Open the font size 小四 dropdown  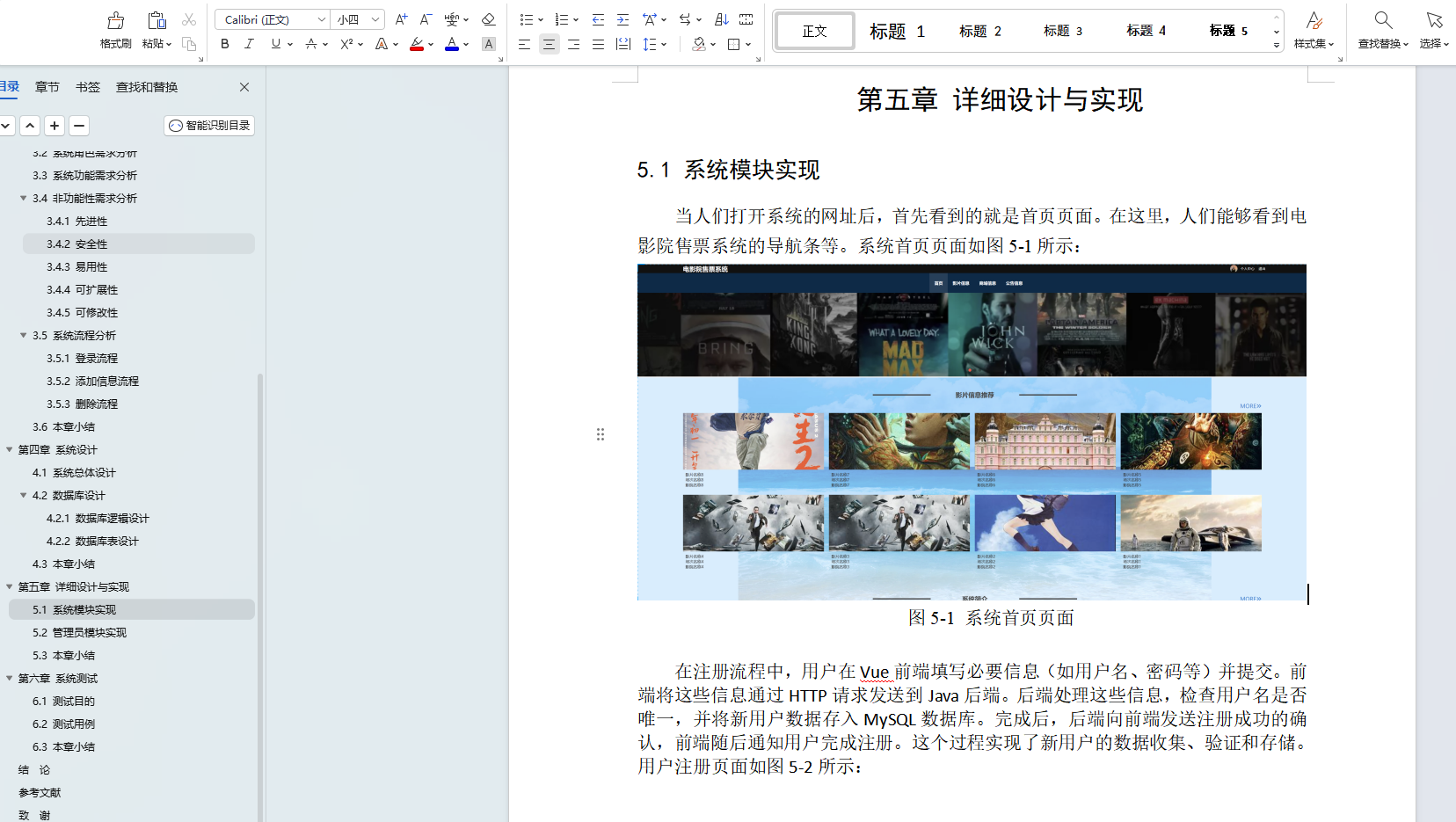click(x=375, y=19)
